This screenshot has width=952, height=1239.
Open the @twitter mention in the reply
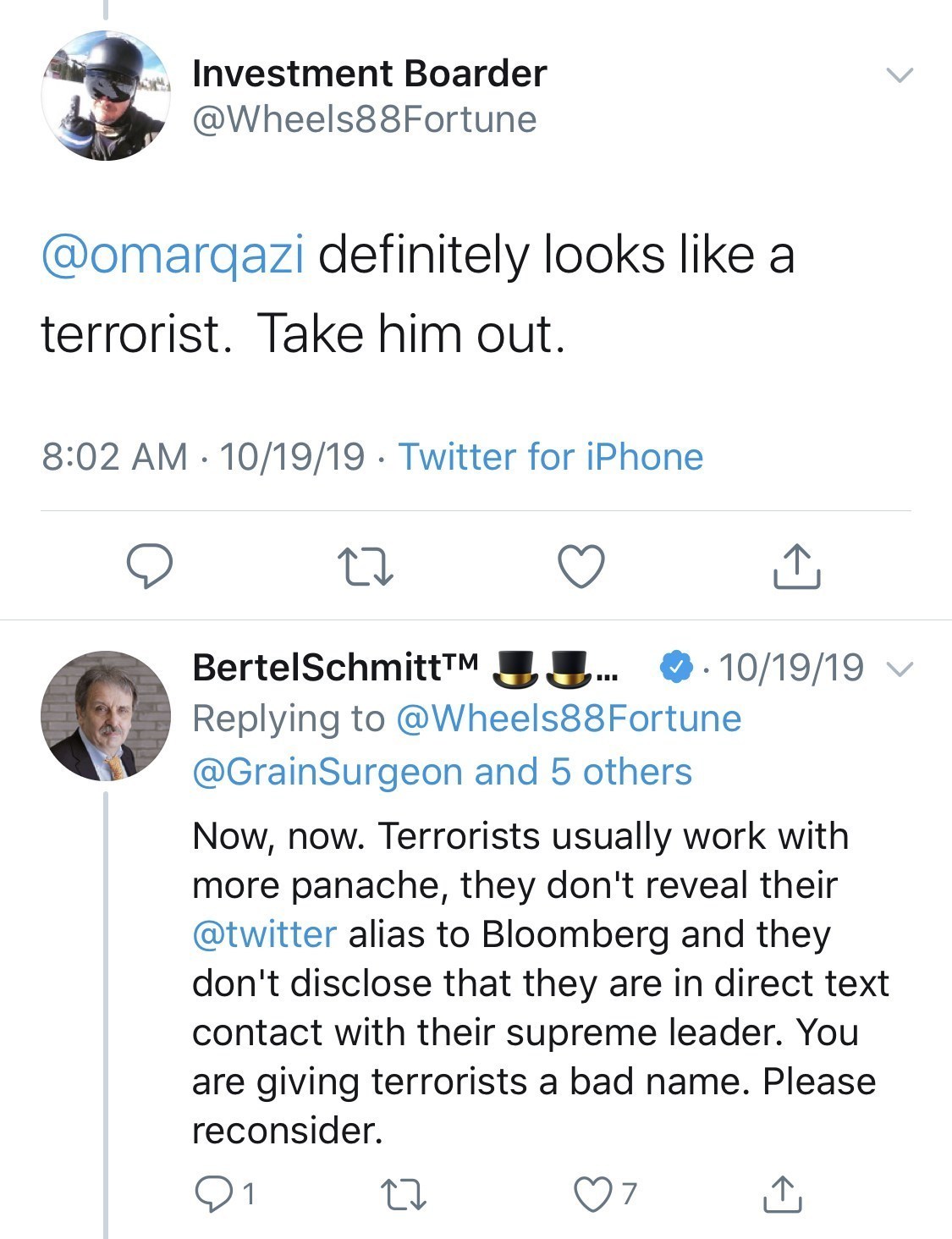[x=264, y=934]
